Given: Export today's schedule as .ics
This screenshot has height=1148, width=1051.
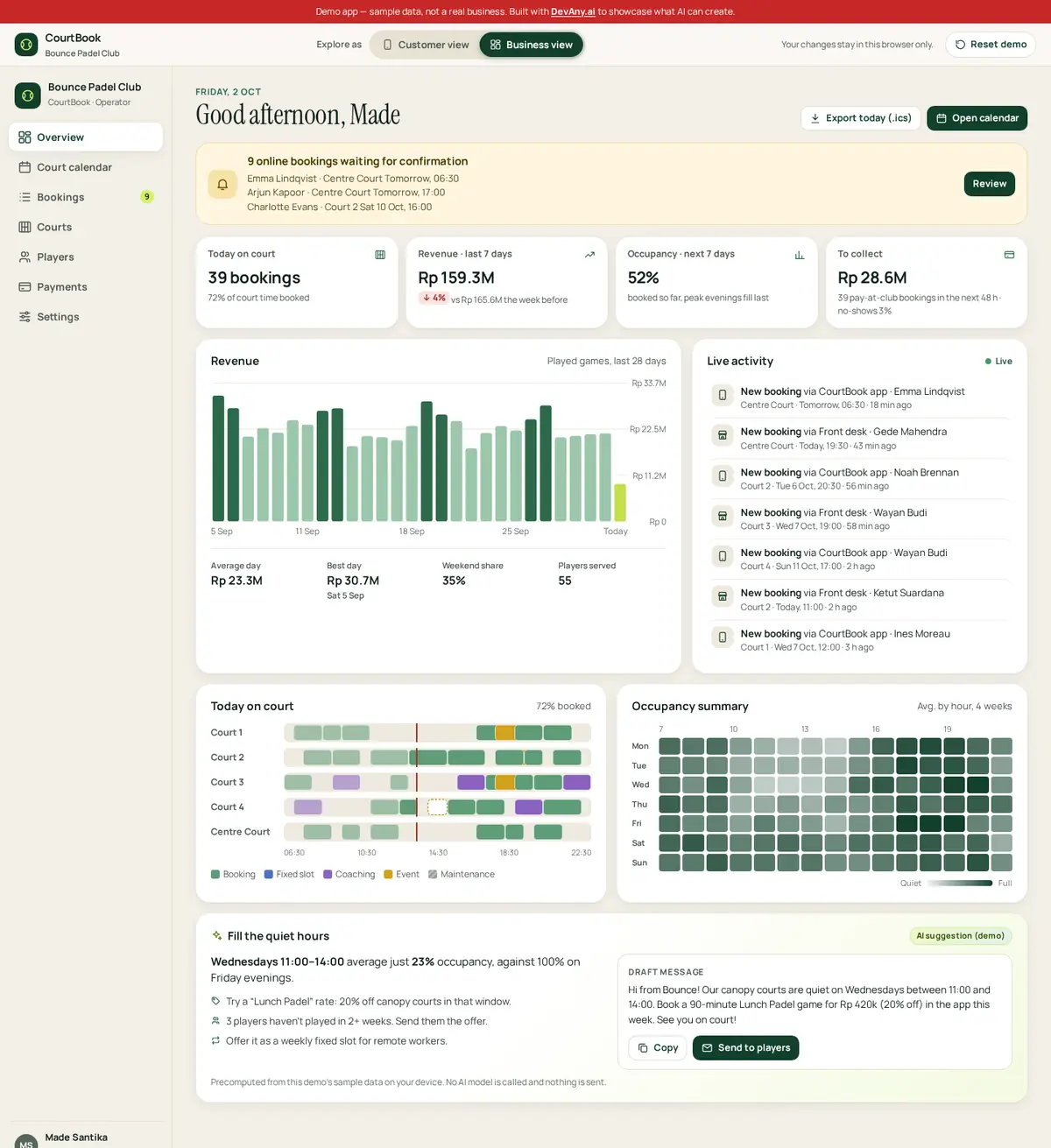Looking at the screenshot, I should point(860,118).
